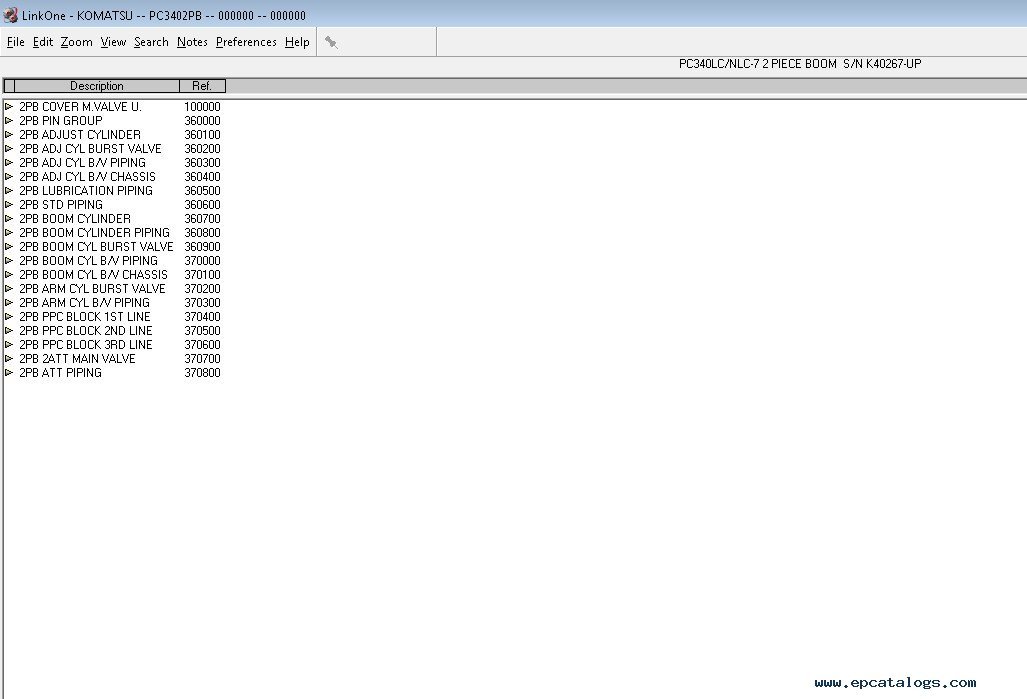The width and height of the screenshot is (1027, 699).
Task: Click reference number 360800
Action: pyautogui.click(x=202, y=233)
